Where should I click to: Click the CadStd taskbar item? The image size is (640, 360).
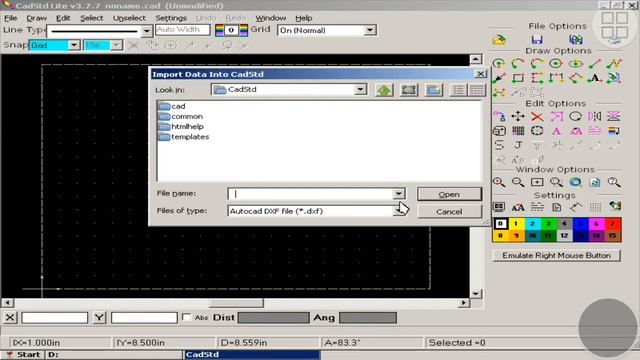pyautogui.click(x=251, y=354)
